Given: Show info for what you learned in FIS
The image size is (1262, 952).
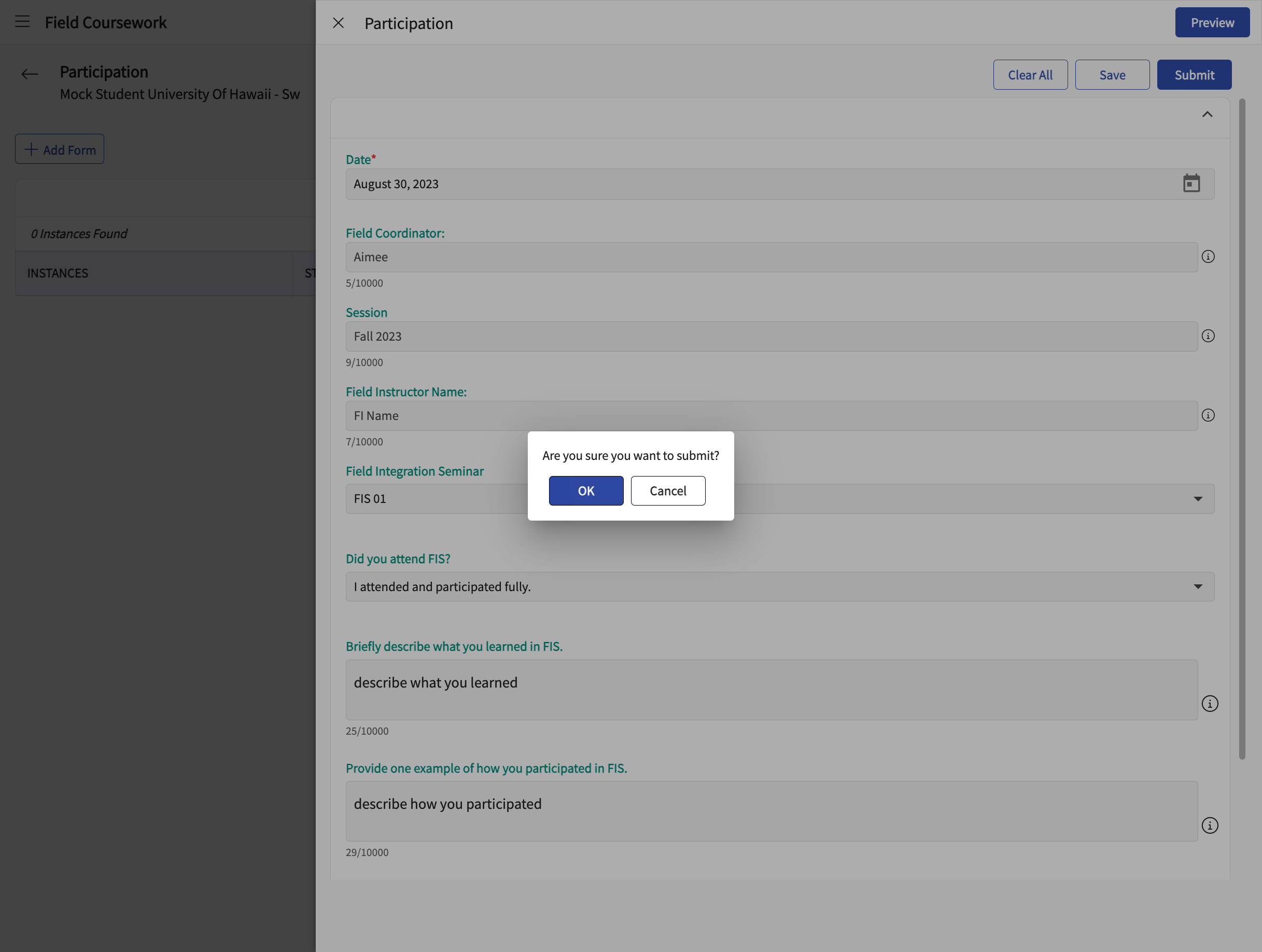Looking at the screenshot, I should (x=1210, y=704).
